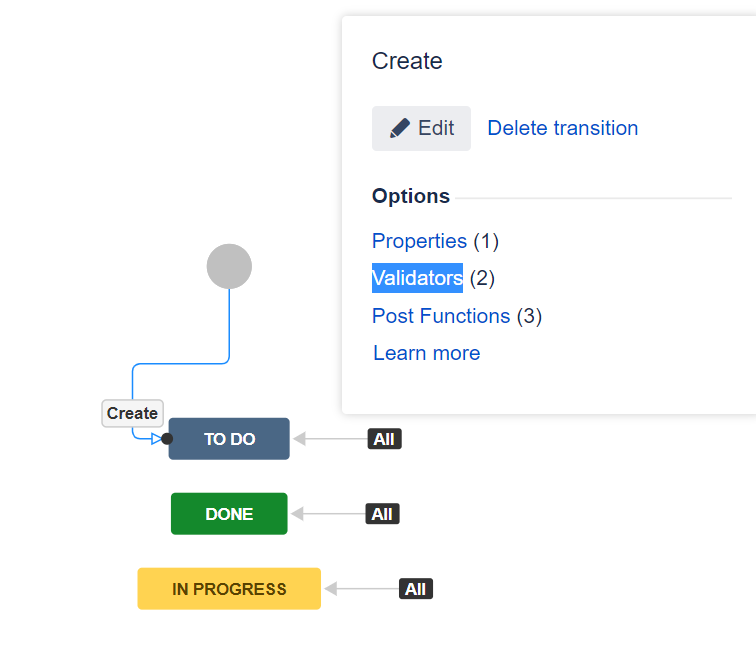Screen dimensions: 756x653
Task: Click the grey arrowhead pointing at DONE
Action: [x=297, y=514]
